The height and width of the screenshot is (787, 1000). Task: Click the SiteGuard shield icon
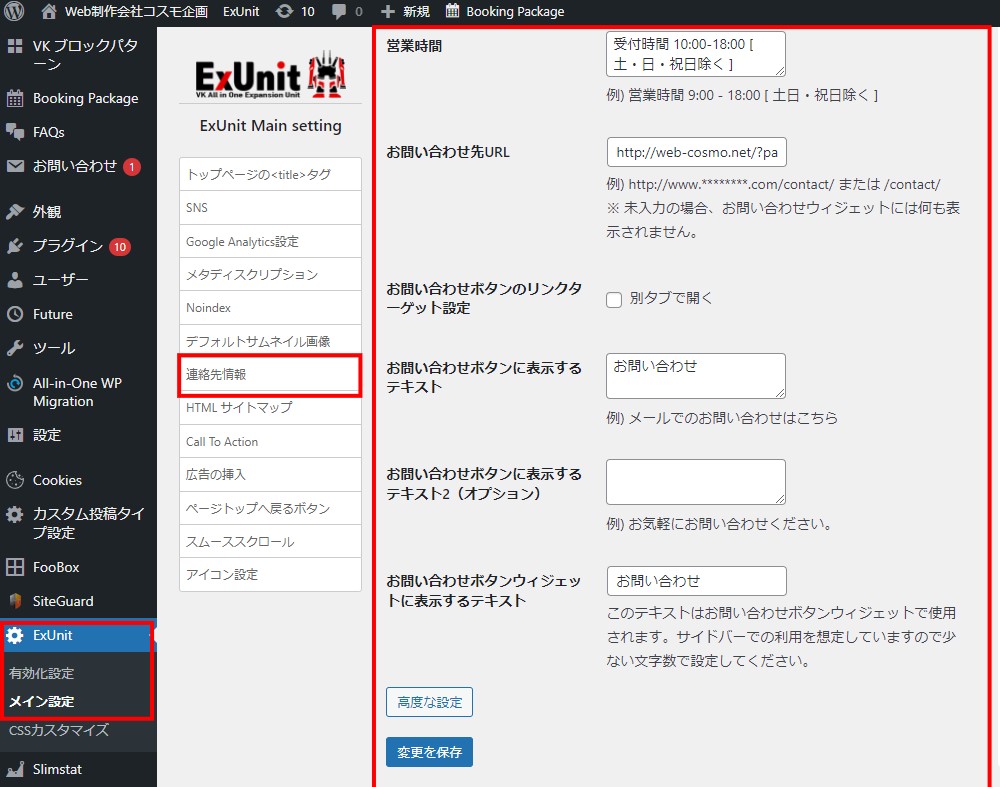pos(15,601)
